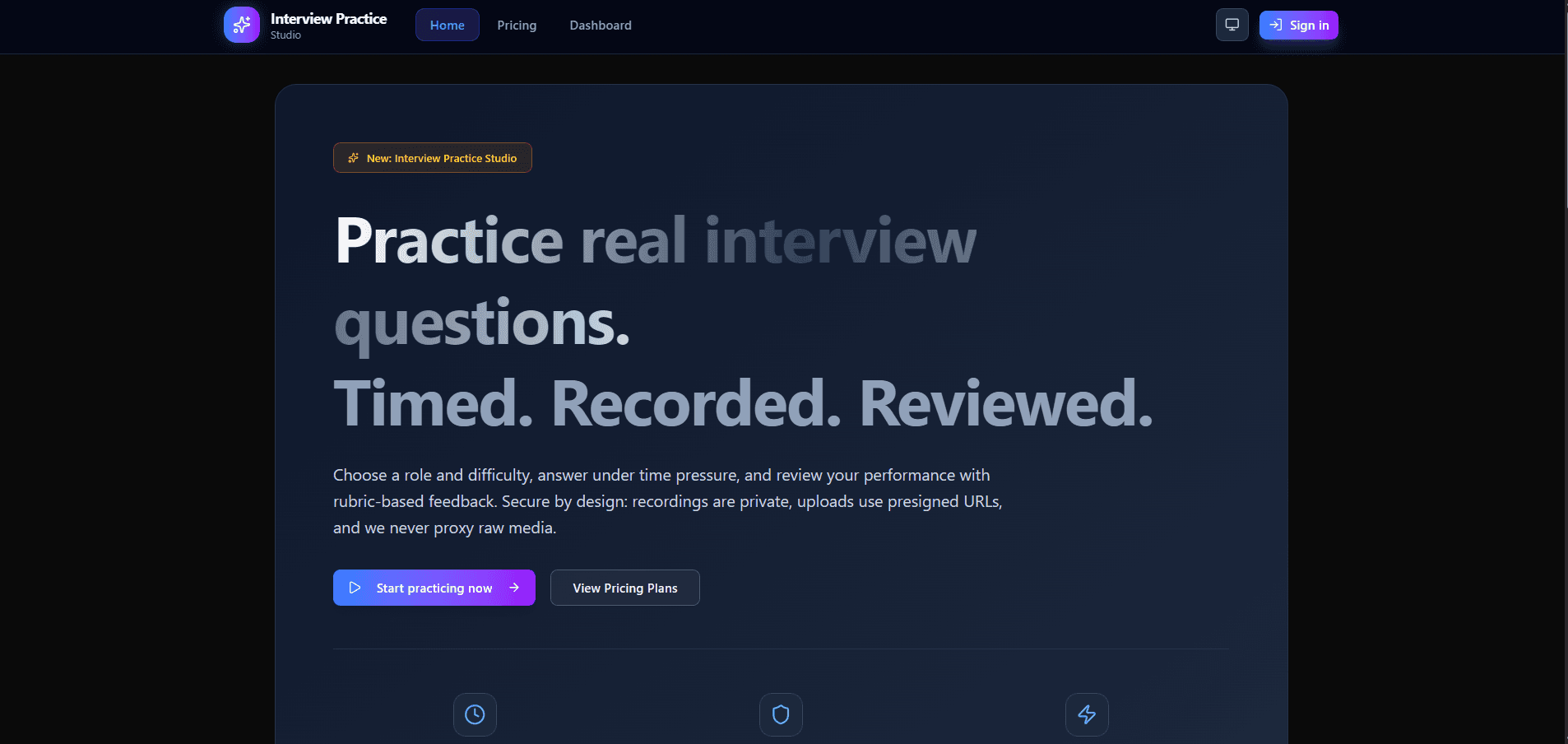Viewport: 1568px width, 744px height.
Task: Click the sign-in arrow icon on the Sign in button
Action: 1276,25
